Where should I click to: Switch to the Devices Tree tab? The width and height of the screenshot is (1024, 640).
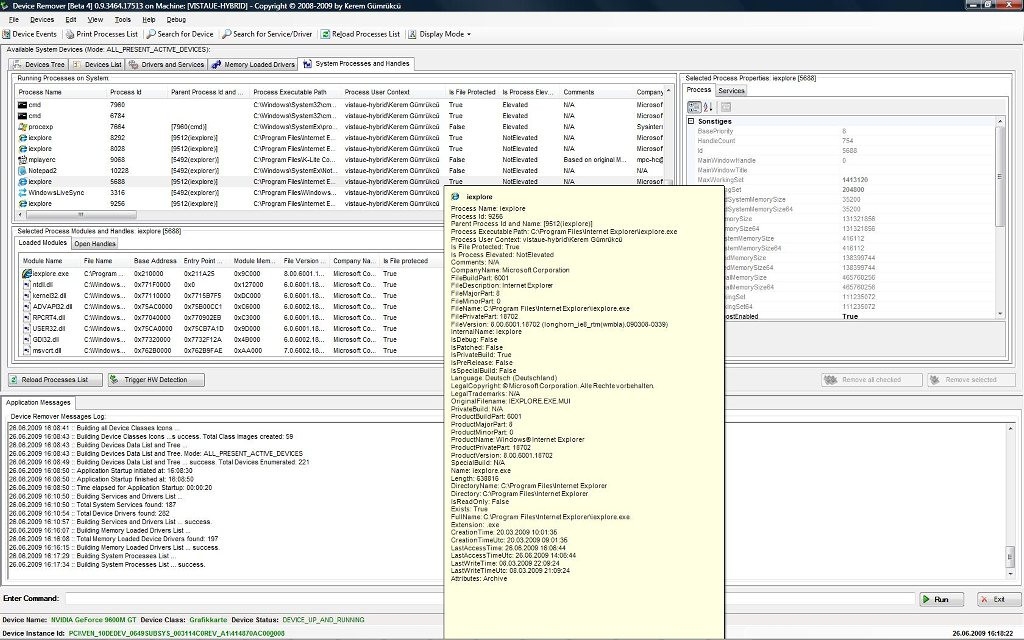pos(39,64)
